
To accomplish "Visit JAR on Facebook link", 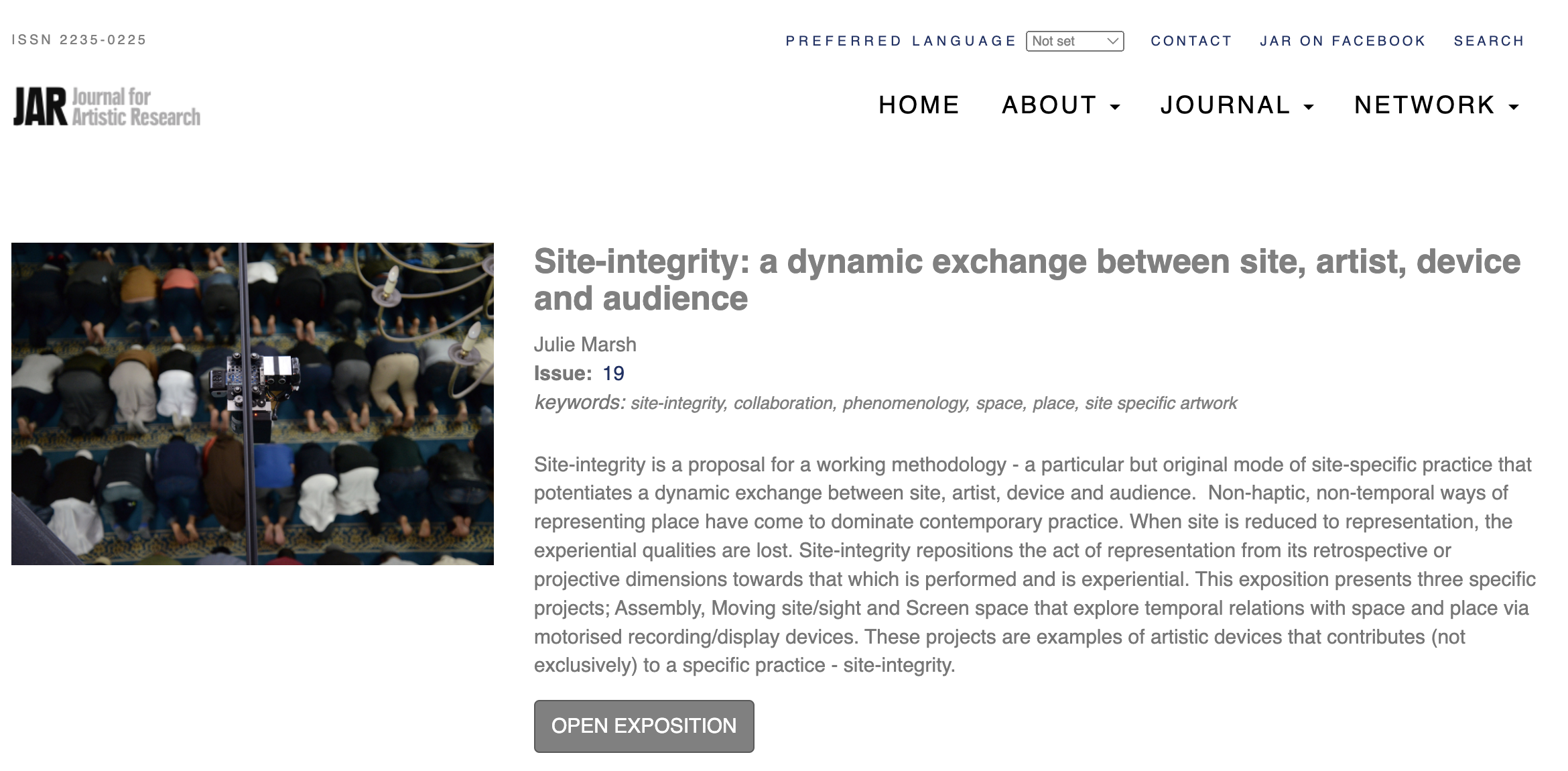I will tap(1342, 42).
